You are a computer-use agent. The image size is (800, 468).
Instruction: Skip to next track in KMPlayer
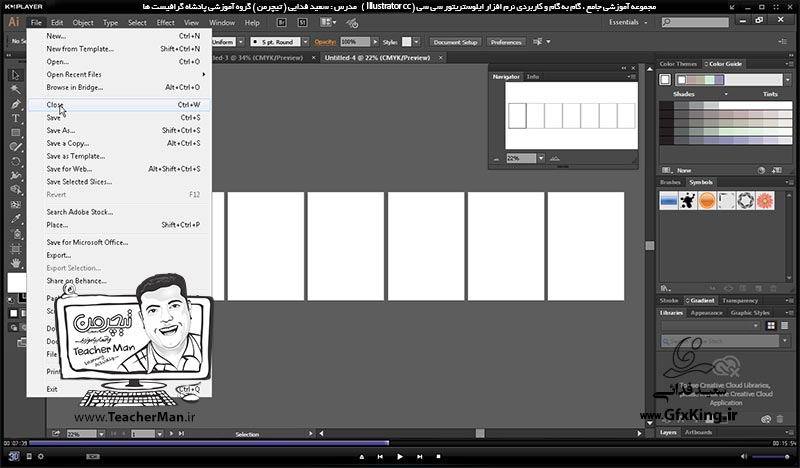[x=419, y=457]
